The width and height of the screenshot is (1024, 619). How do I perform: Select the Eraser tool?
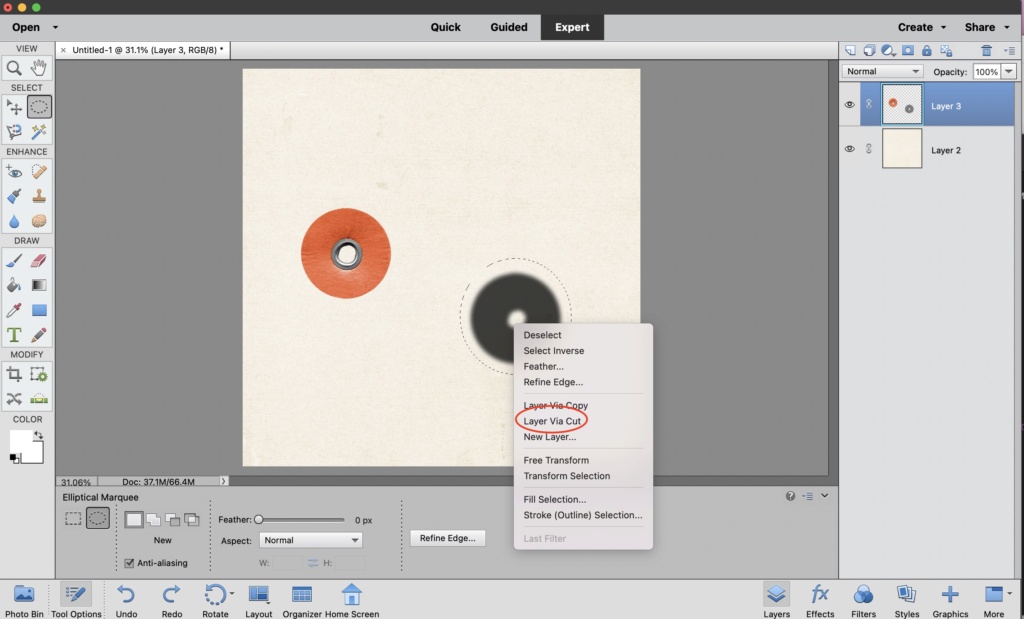[39, 261]
